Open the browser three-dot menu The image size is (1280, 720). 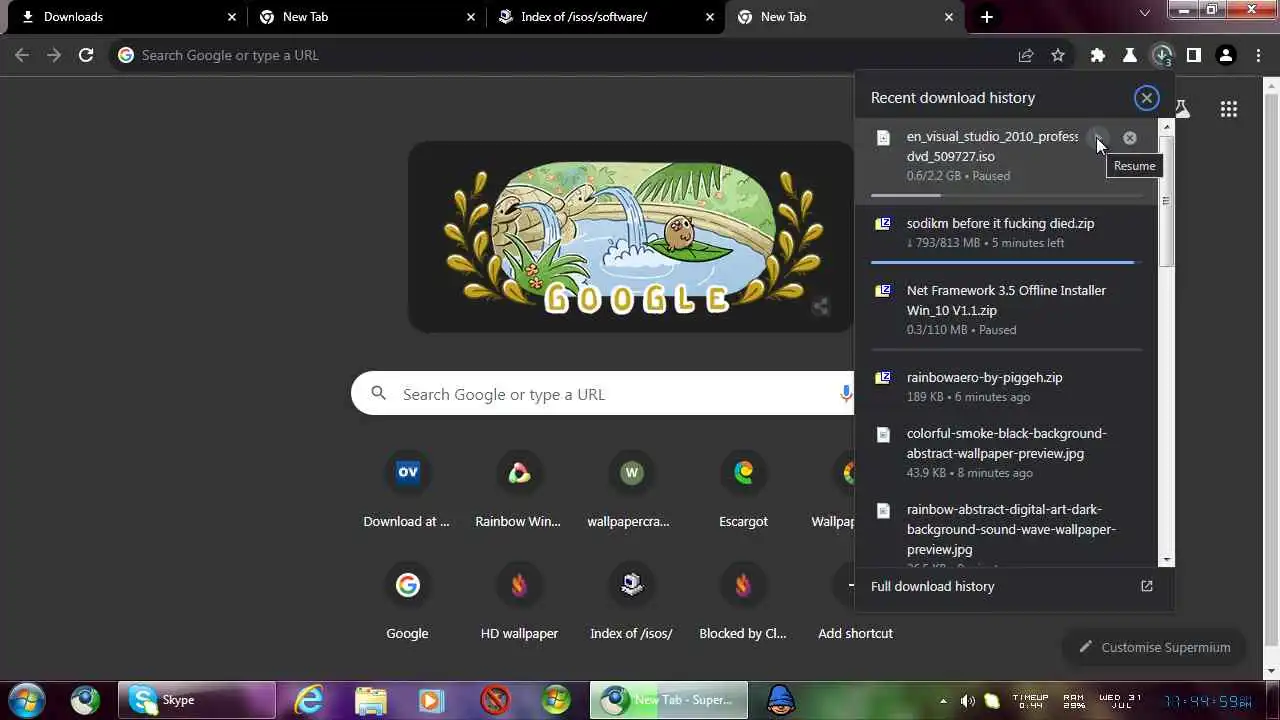click(1258, 55)
